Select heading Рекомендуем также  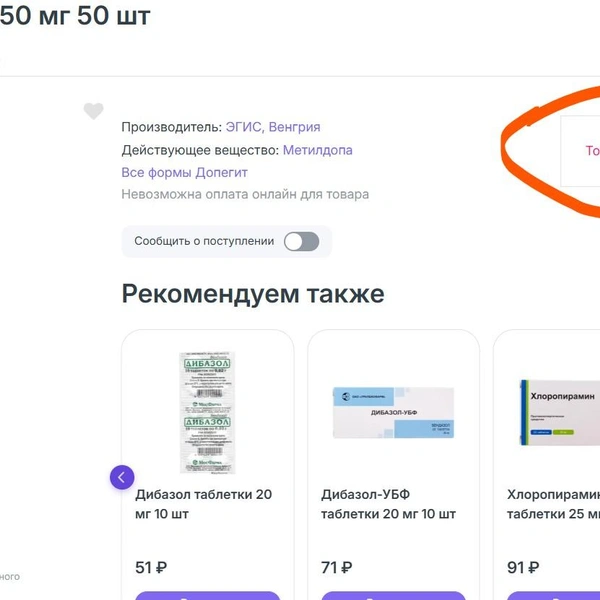click(253, 294)
